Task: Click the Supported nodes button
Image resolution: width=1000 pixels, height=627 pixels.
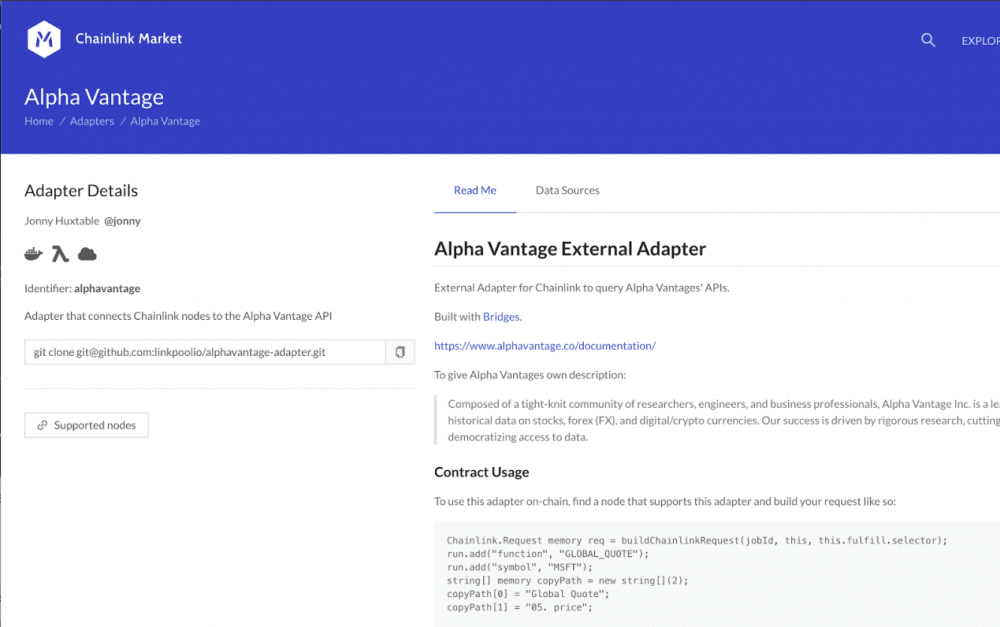Action: pos(87,425)
